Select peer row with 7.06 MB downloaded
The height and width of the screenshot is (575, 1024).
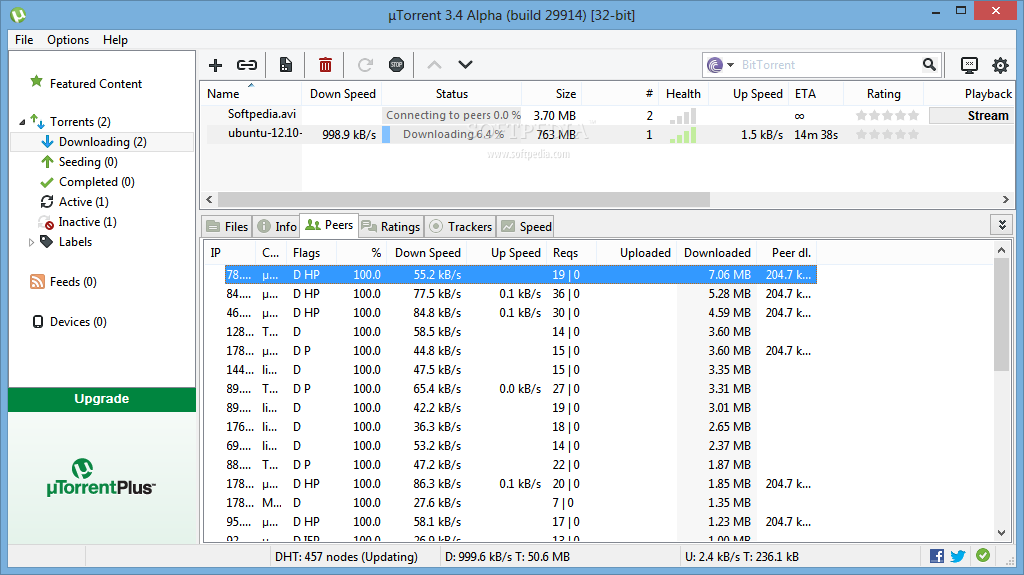coord(520,275)
